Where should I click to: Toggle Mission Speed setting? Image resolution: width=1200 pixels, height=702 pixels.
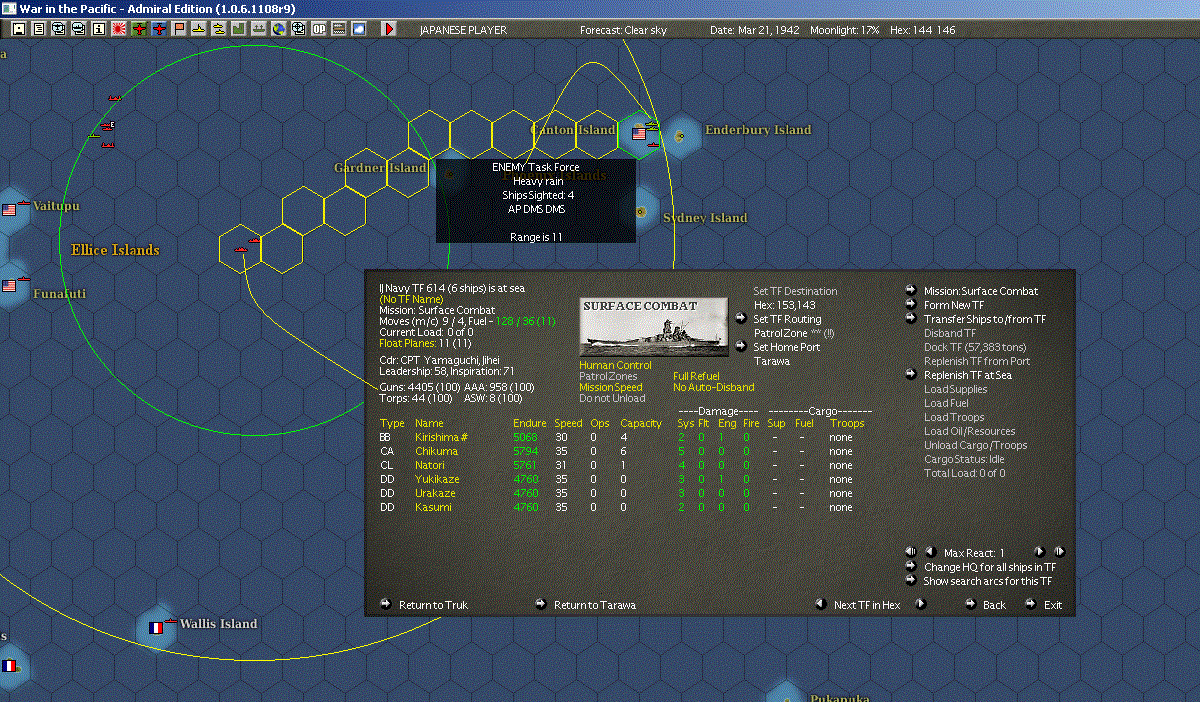(611, 388)
